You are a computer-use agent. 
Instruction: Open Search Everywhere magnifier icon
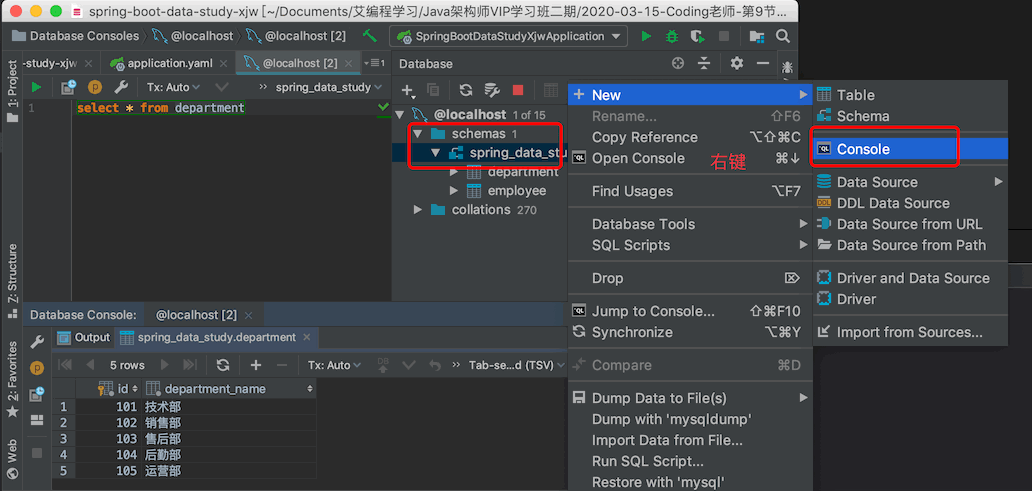[x=783, y=36]
